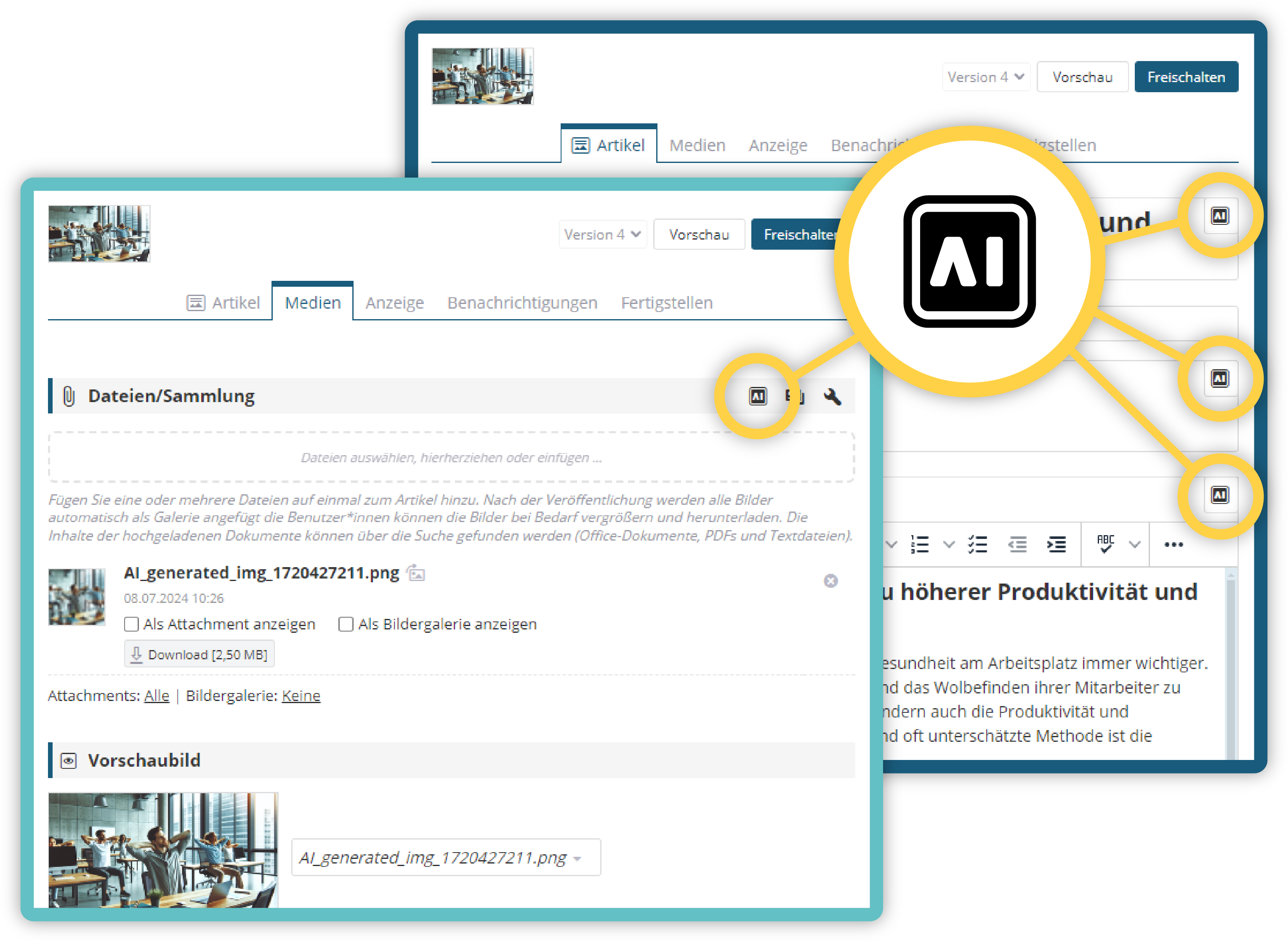The width and height of the screenshot is (1288, 941).
Task: Switch to the Medien tab in the back window
Action: [697, 145]
